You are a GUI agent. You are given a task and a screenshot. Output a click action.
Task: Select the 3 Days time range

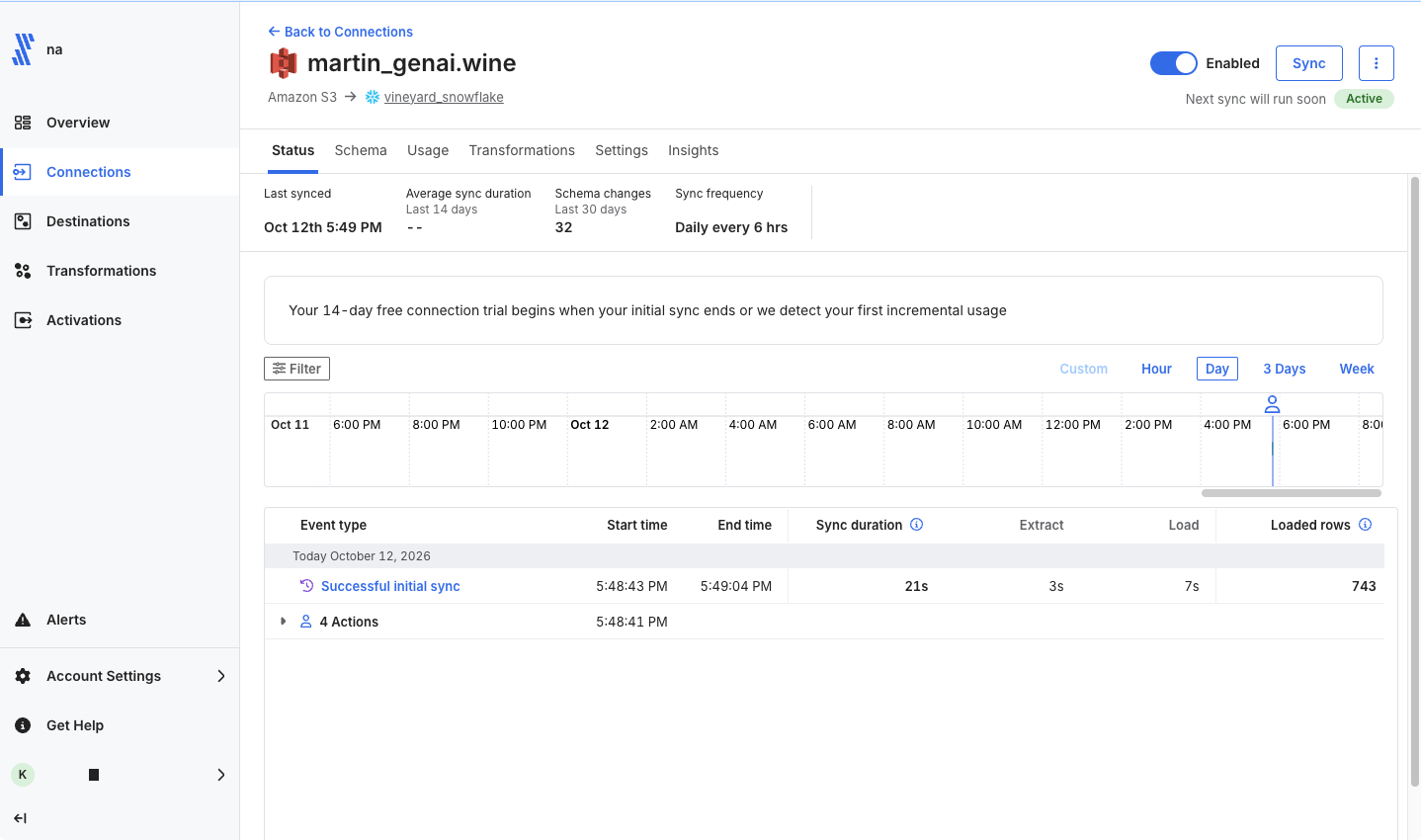point(1285,369)
